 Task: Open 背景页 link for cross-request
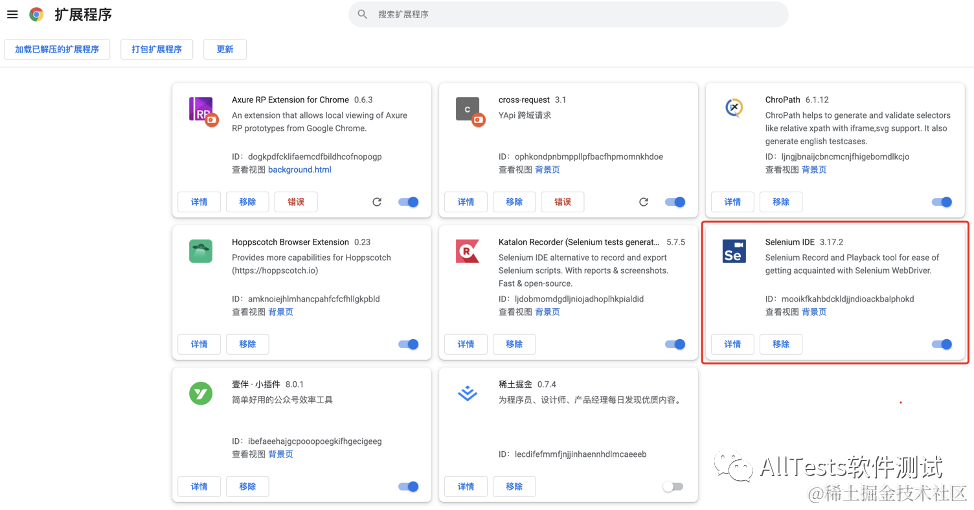547,170
